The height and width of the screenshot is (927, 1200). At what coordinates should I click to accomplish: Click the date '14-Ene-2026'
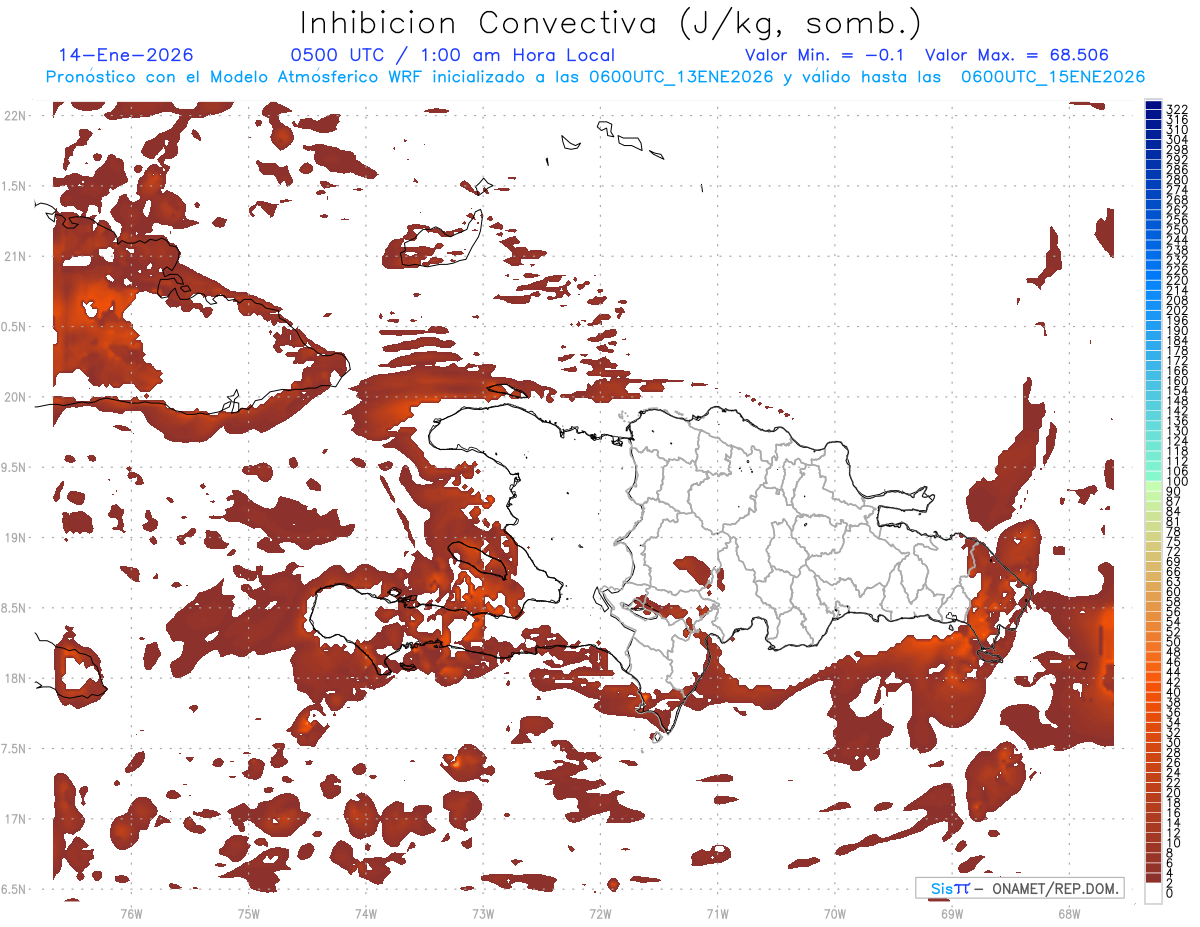pyautogui.click(x=126, y=55)
